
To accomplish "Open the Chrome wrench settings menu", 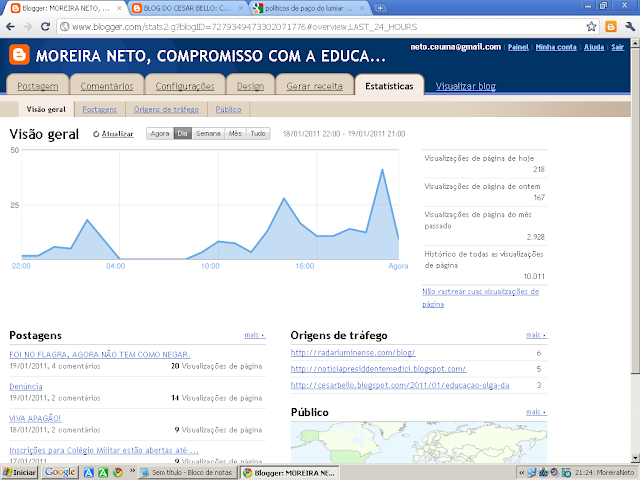I will click(x=629, y=27).
